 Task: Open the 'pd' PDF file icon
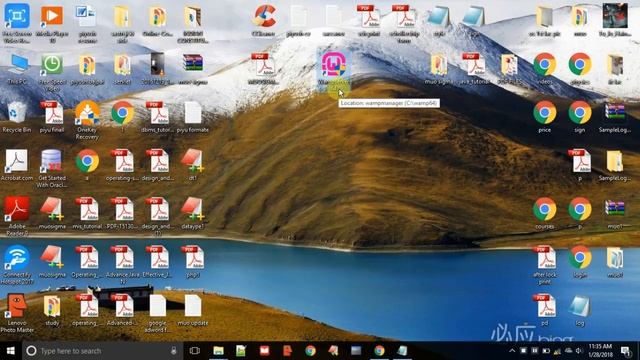[x=544, y=306]
